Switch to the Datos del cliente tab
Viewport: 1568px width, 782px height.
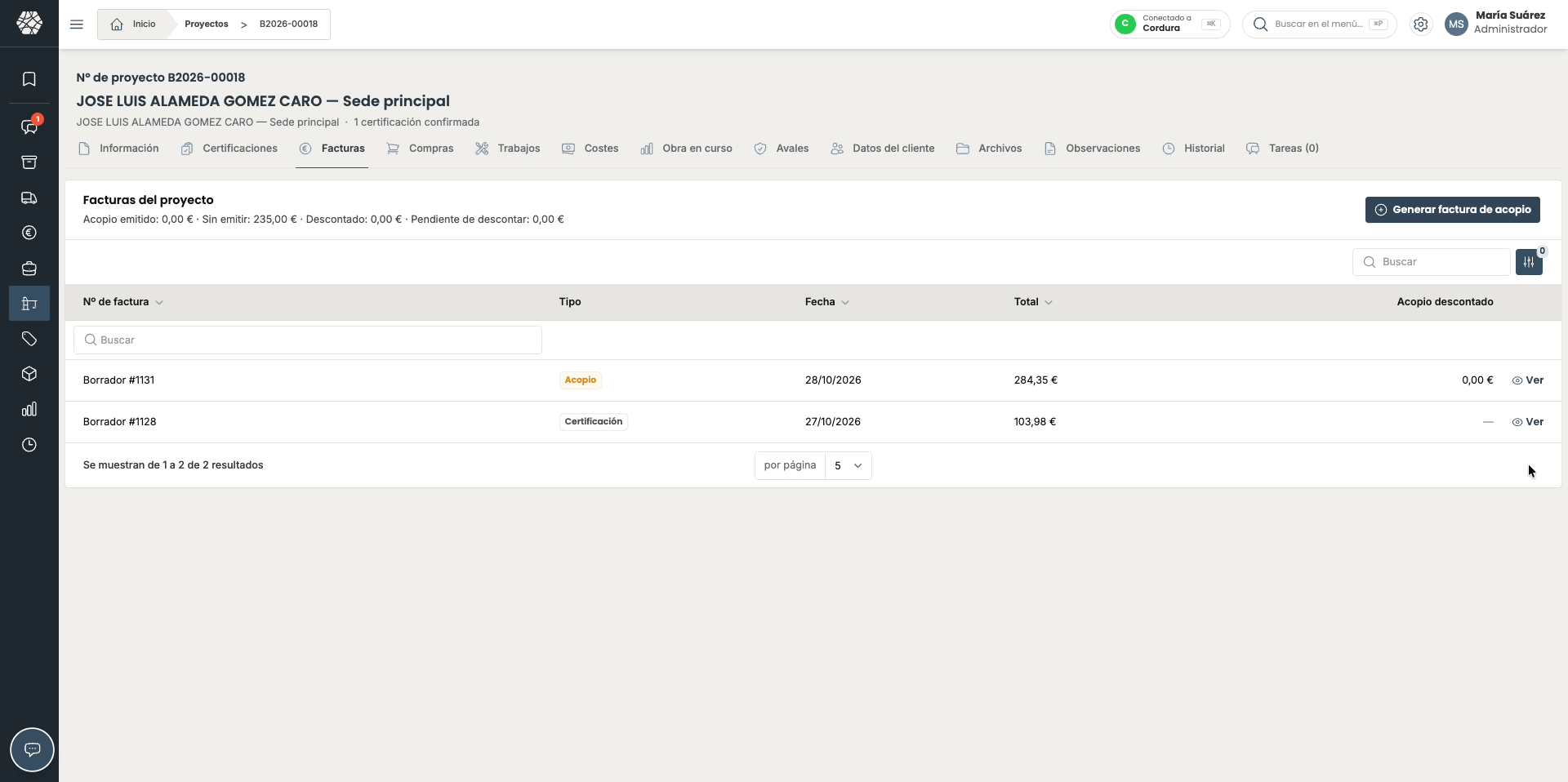[x=882, y=149]
